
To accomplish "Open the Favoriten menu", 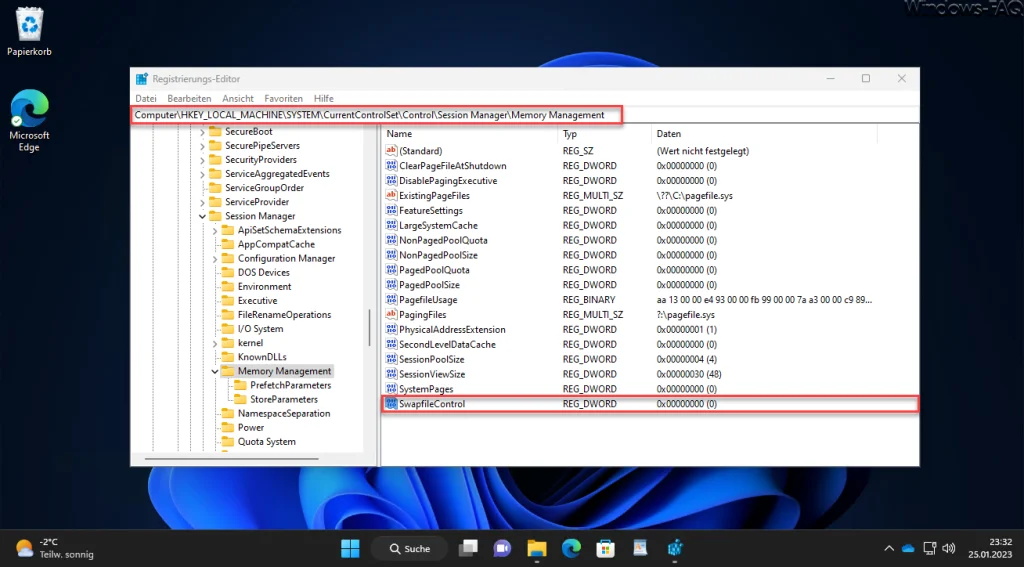I will point(283,99).
